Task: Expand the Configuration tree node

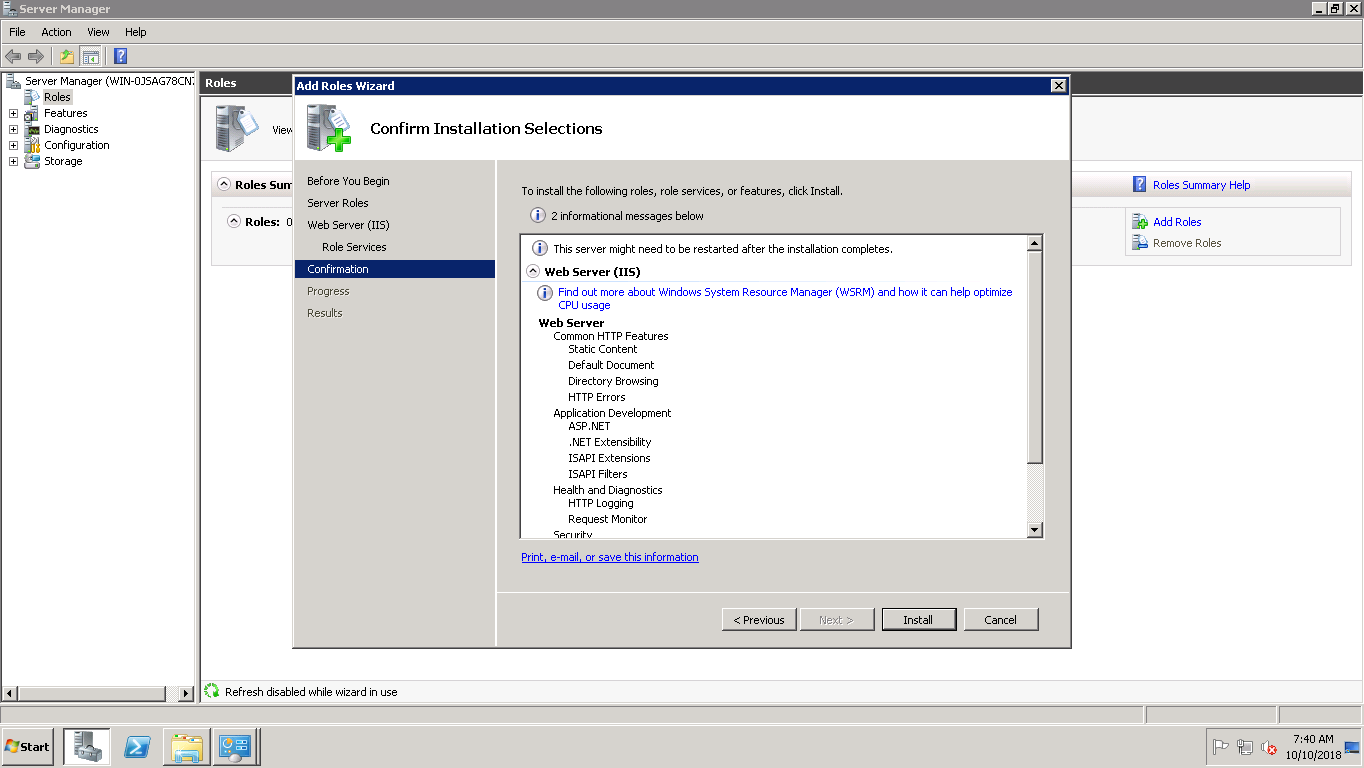Action: point(13,145)
